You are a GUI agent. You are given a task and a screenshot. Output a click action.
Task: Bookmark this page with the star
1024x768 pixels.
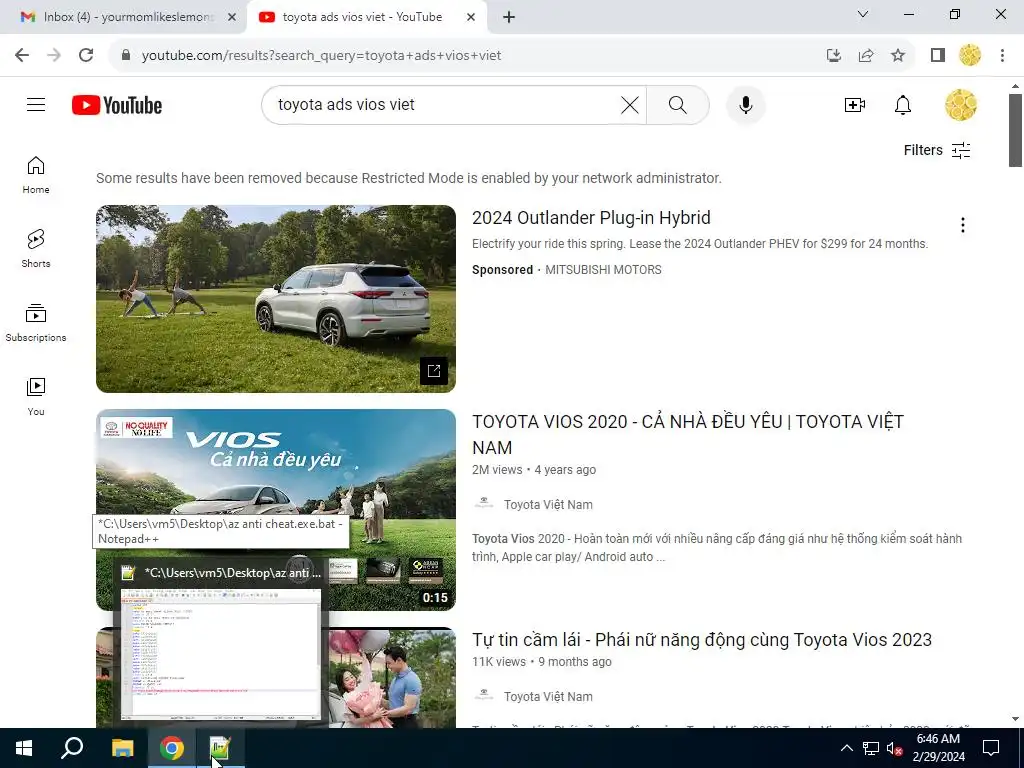click(898, 56)
